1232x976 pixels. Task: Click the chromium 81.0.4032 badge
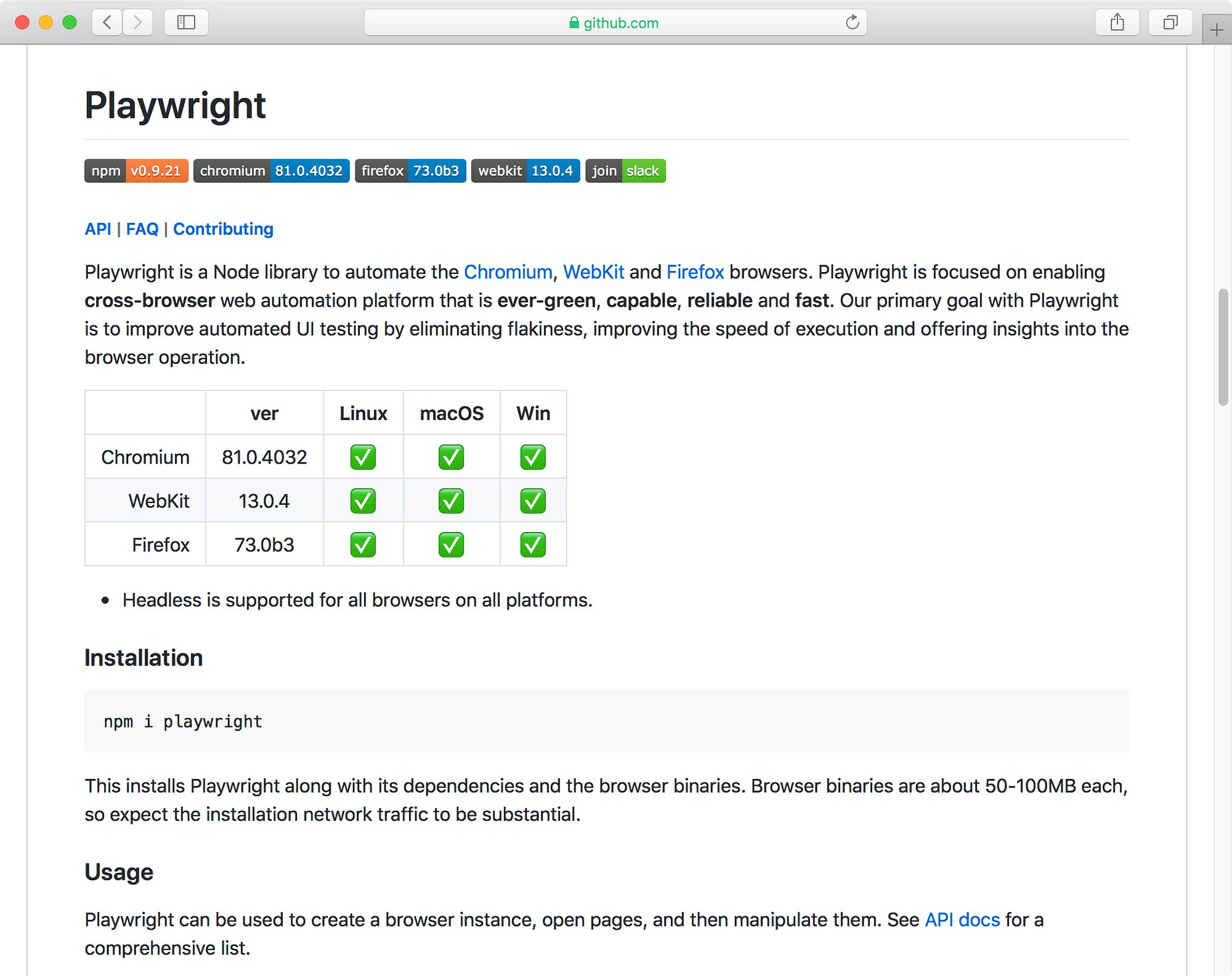[x=271, y=171]
